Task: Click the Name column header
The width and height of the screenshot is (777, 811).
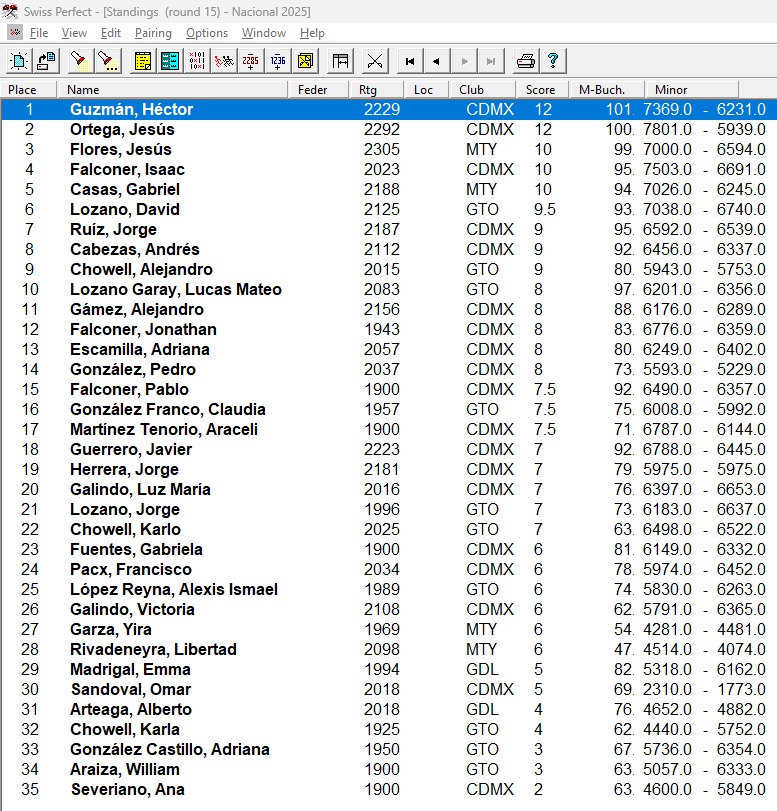Action: pyautogui.click(x=172, y=89)
